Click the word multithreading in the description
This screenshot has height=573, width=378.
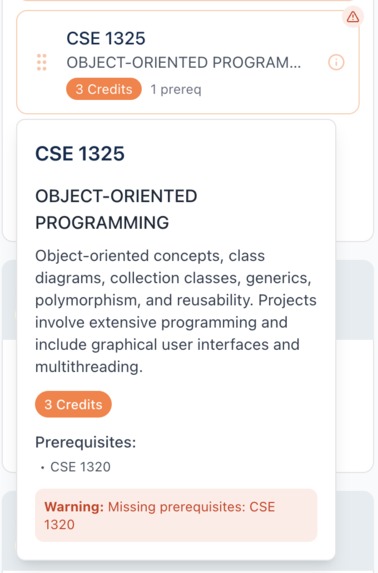pyautogui.click(x=88, y=367)
